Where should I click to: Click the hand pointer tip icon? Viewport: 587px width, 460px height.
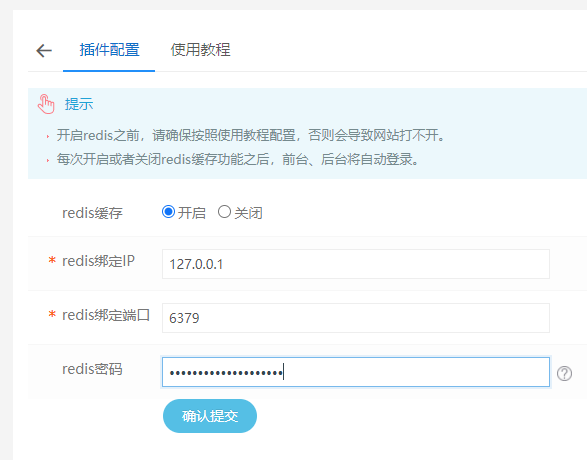(x=46, y=104)
